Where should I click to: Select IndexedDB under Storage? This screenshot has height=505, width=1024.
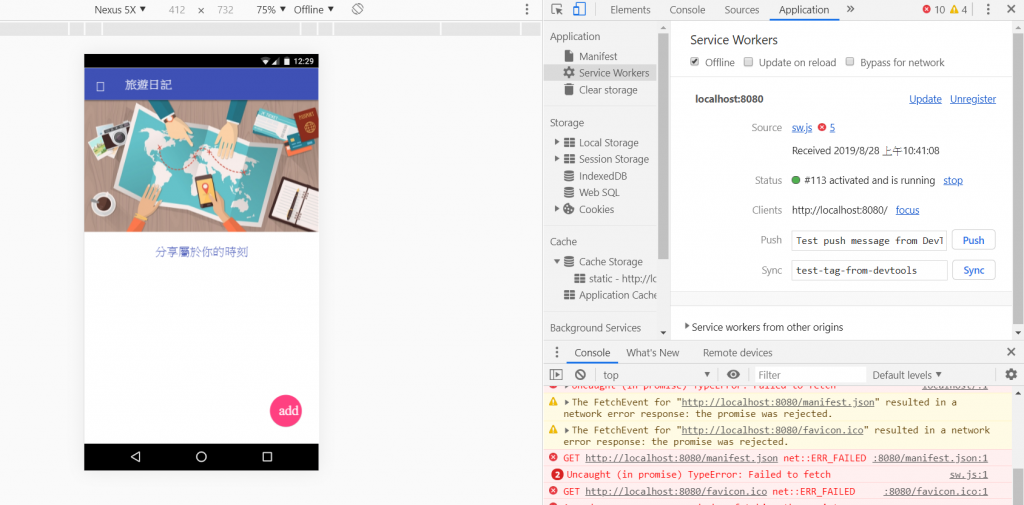pyautogui.click(x=602, y=176)
